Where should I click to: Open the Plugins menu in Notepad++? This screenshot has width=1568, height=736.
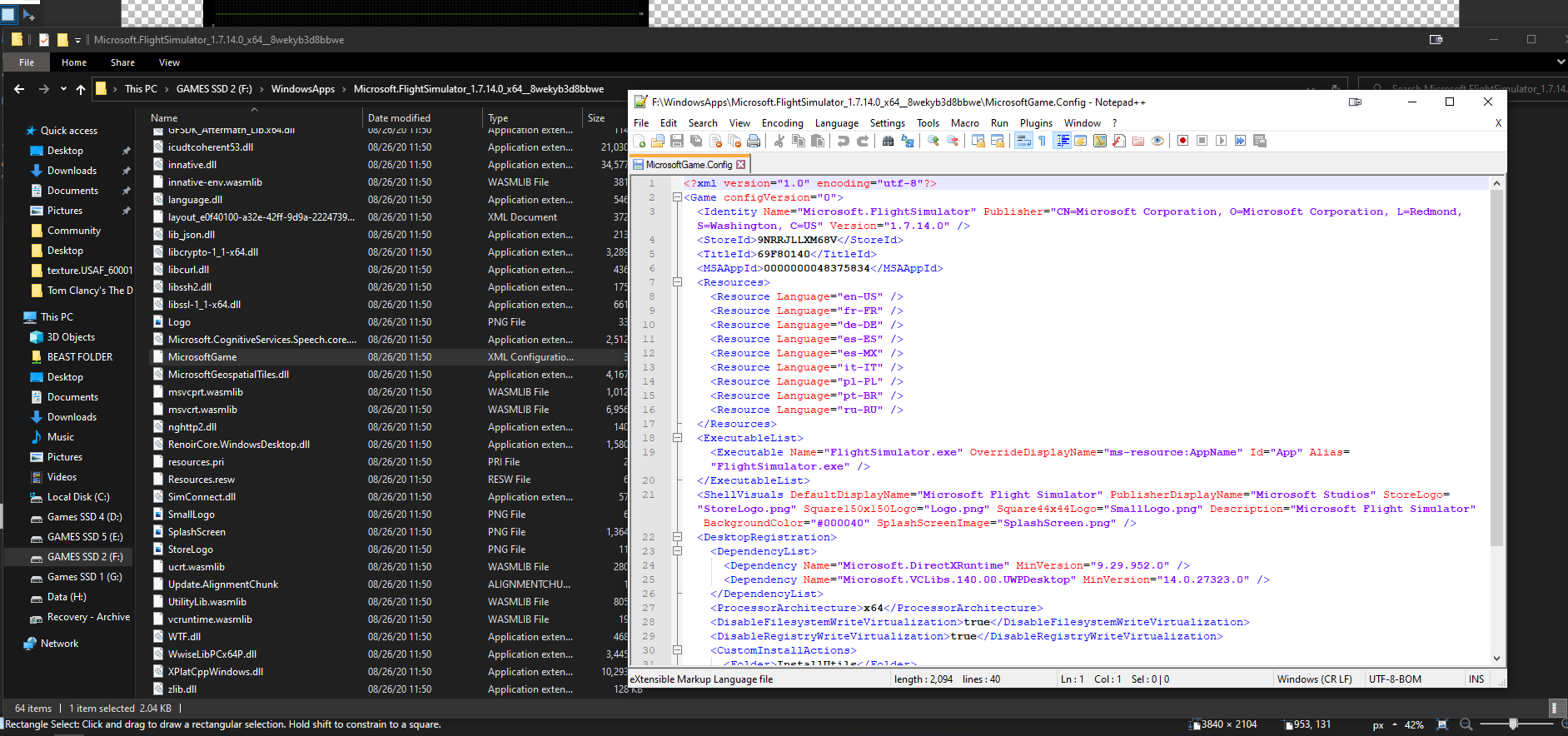click(1036, 123)
